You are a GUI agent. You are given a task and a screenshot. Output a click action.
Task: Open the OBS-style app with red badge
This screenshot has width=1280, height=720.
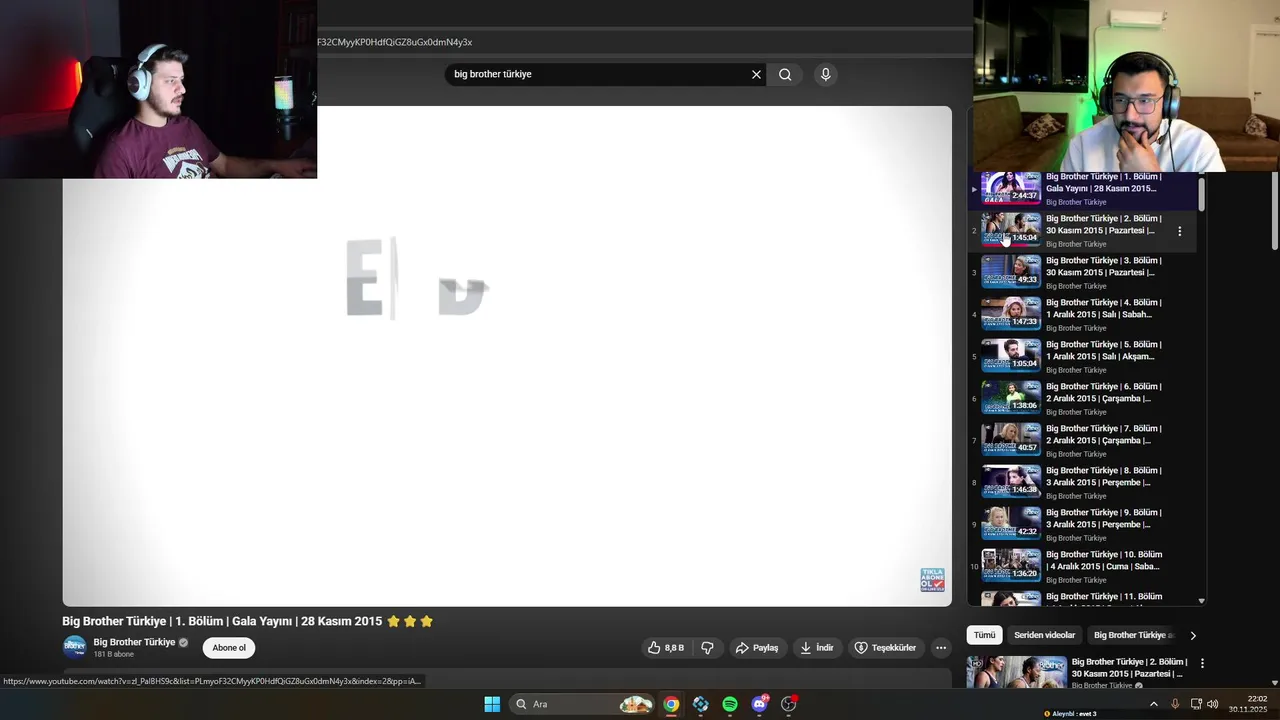click(789, 704)
